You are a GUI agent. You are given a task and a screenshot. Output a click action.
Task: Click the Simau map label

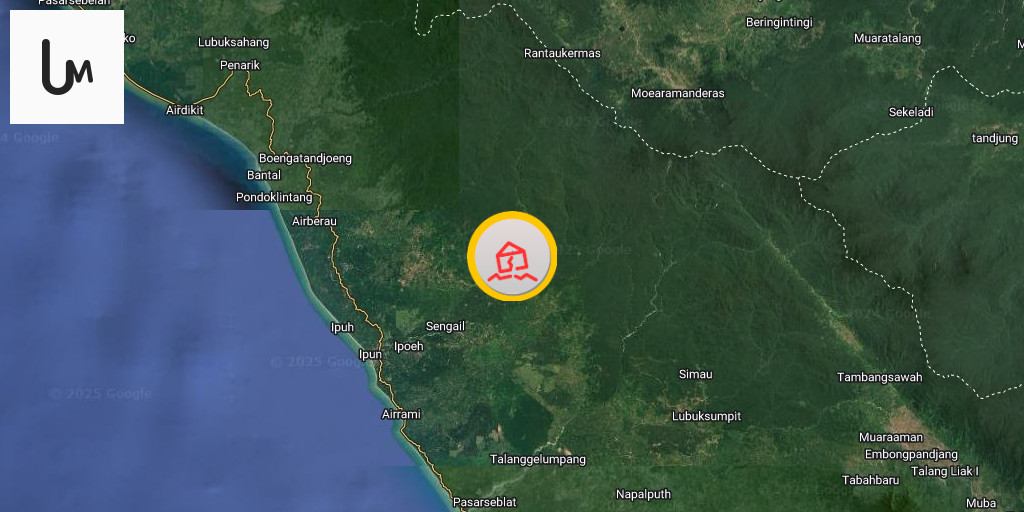point(696,375)
